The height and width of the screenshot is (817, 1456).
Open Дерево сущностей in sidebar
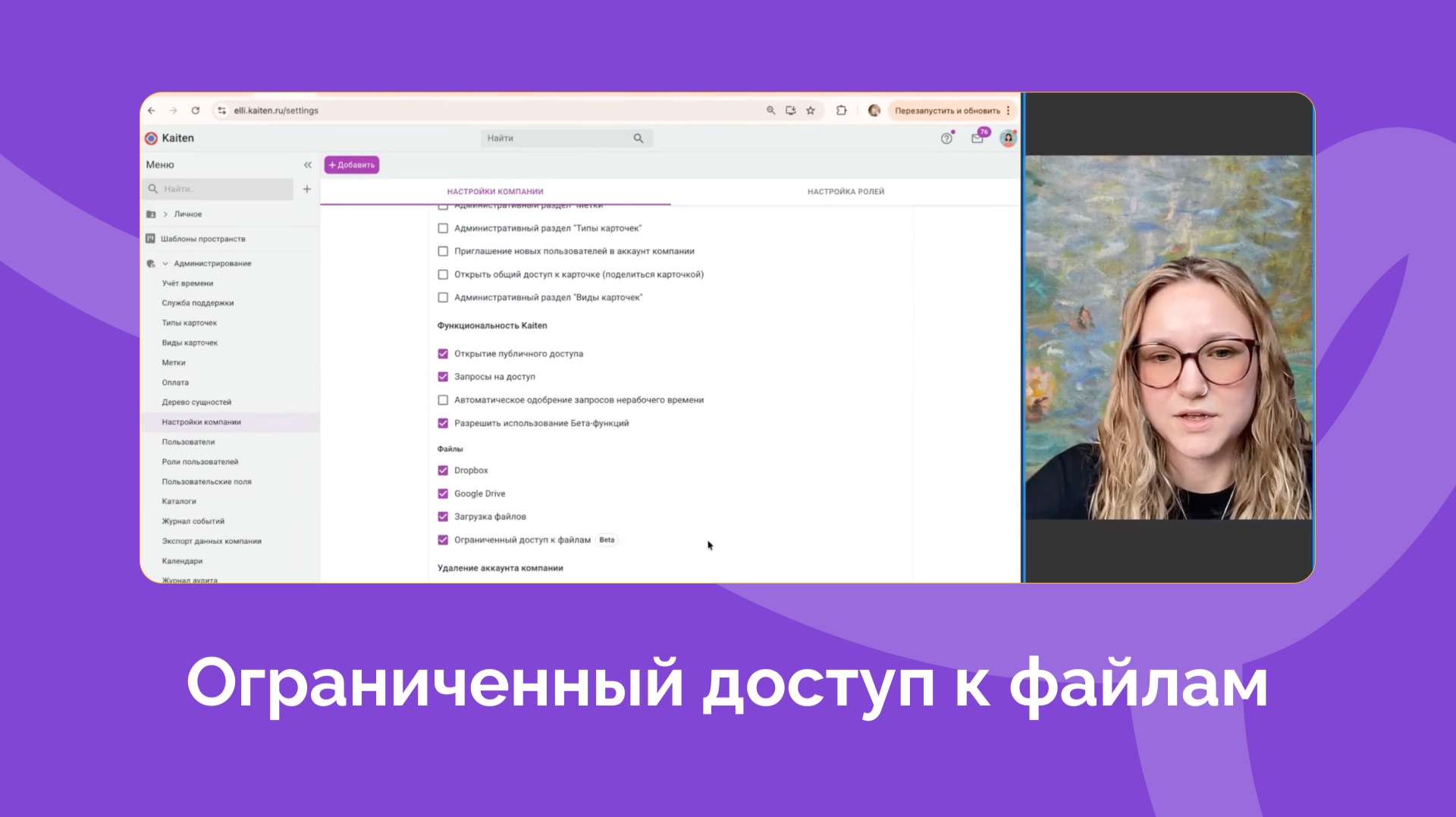point(196,402)
